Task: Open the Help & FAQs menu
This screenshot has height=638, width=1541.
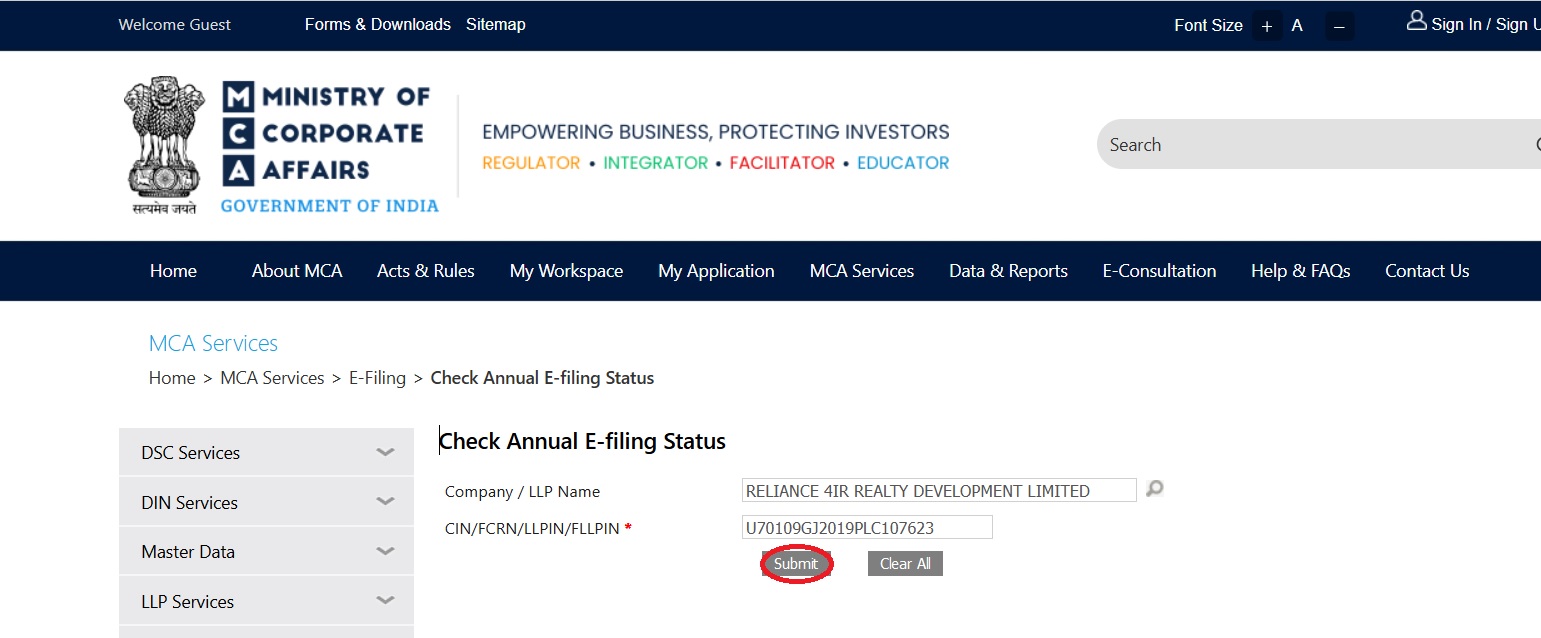Action: 1300,271
